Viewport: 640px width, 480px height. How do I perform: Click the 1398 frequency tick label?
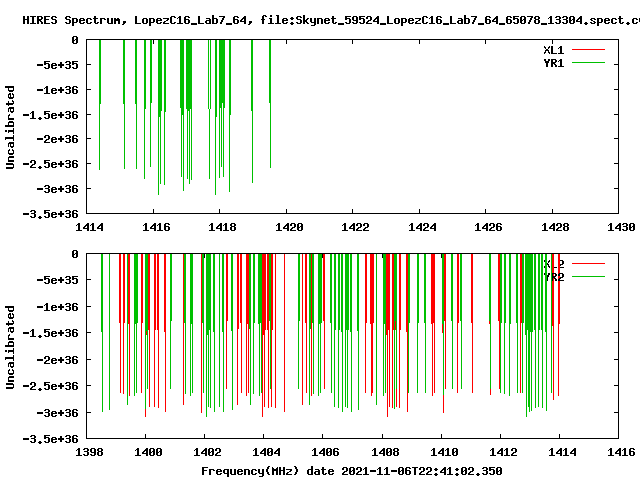[x=89, y=452]
